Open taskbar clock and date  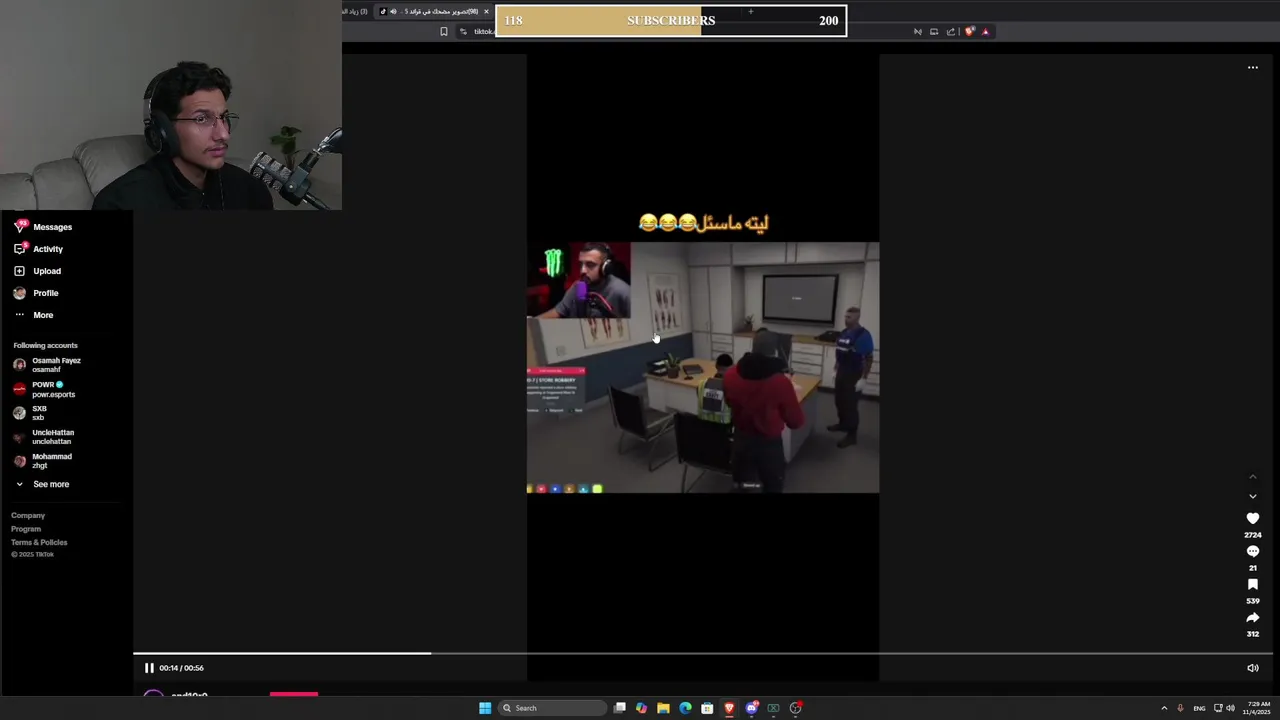1257,708
